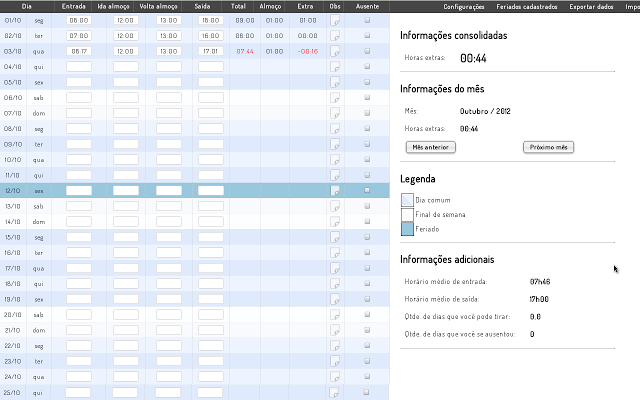Click the Saída time field for 03/10
640x400 pixels.
[210, 50]
